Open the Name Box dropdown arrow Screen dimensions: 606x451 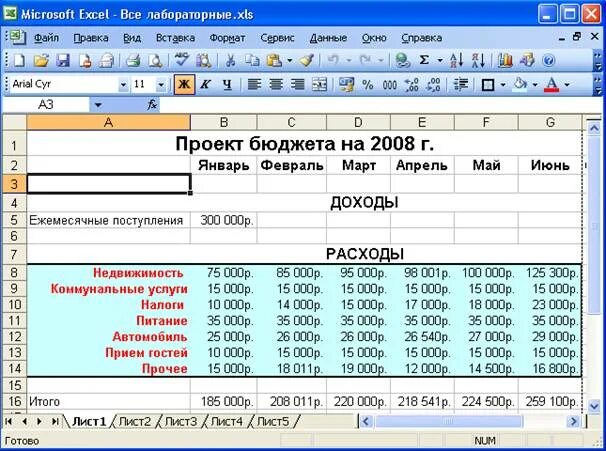tap(98, 105)
